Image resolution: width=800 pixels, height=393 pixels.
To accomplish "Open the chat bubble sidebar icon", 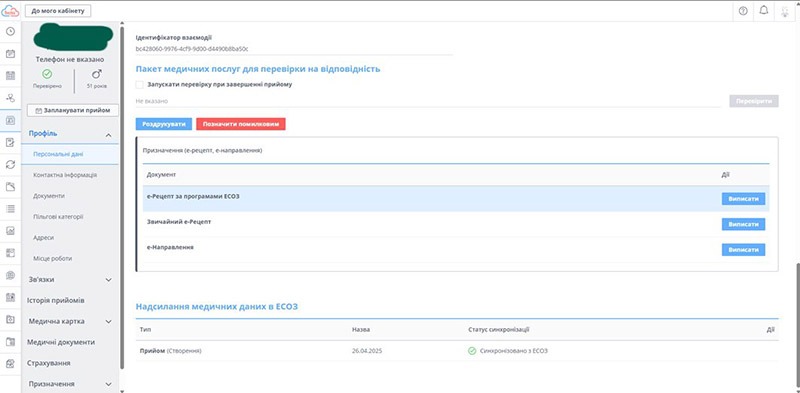I will point(10,275).
